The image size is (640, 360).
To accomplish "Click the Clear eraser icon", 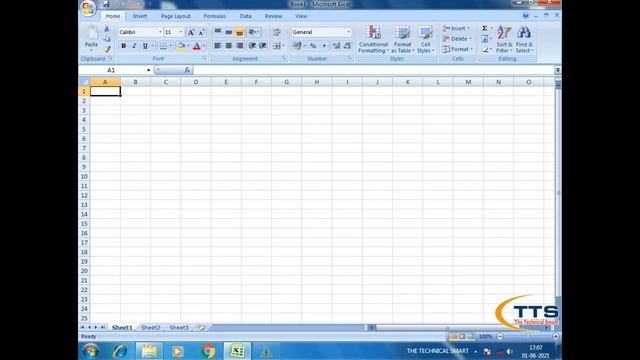I will coord(485,49).
